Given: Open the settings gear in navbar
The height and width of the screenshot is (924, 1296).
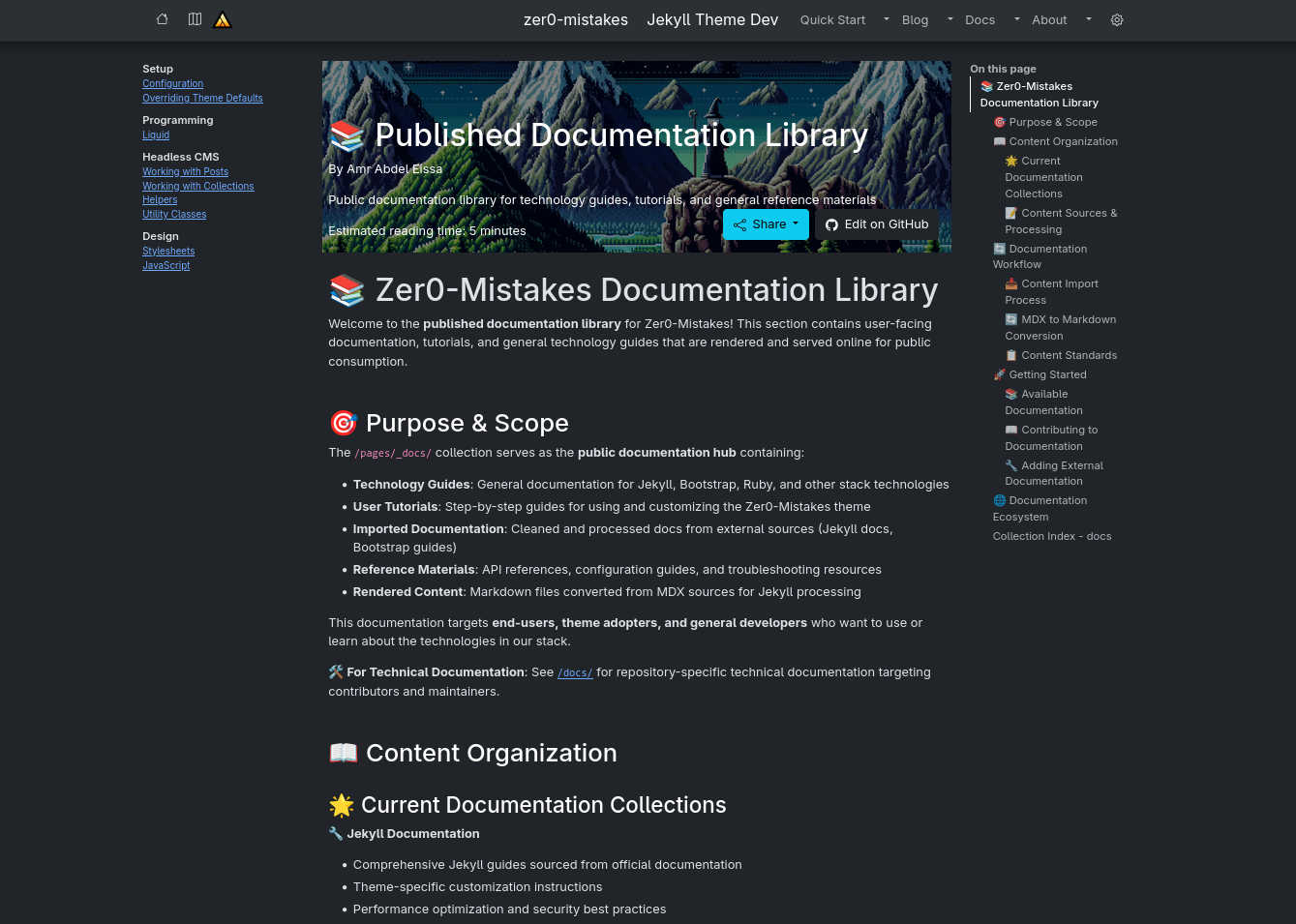Looking at the screenshot, I should pos(1117,20).
